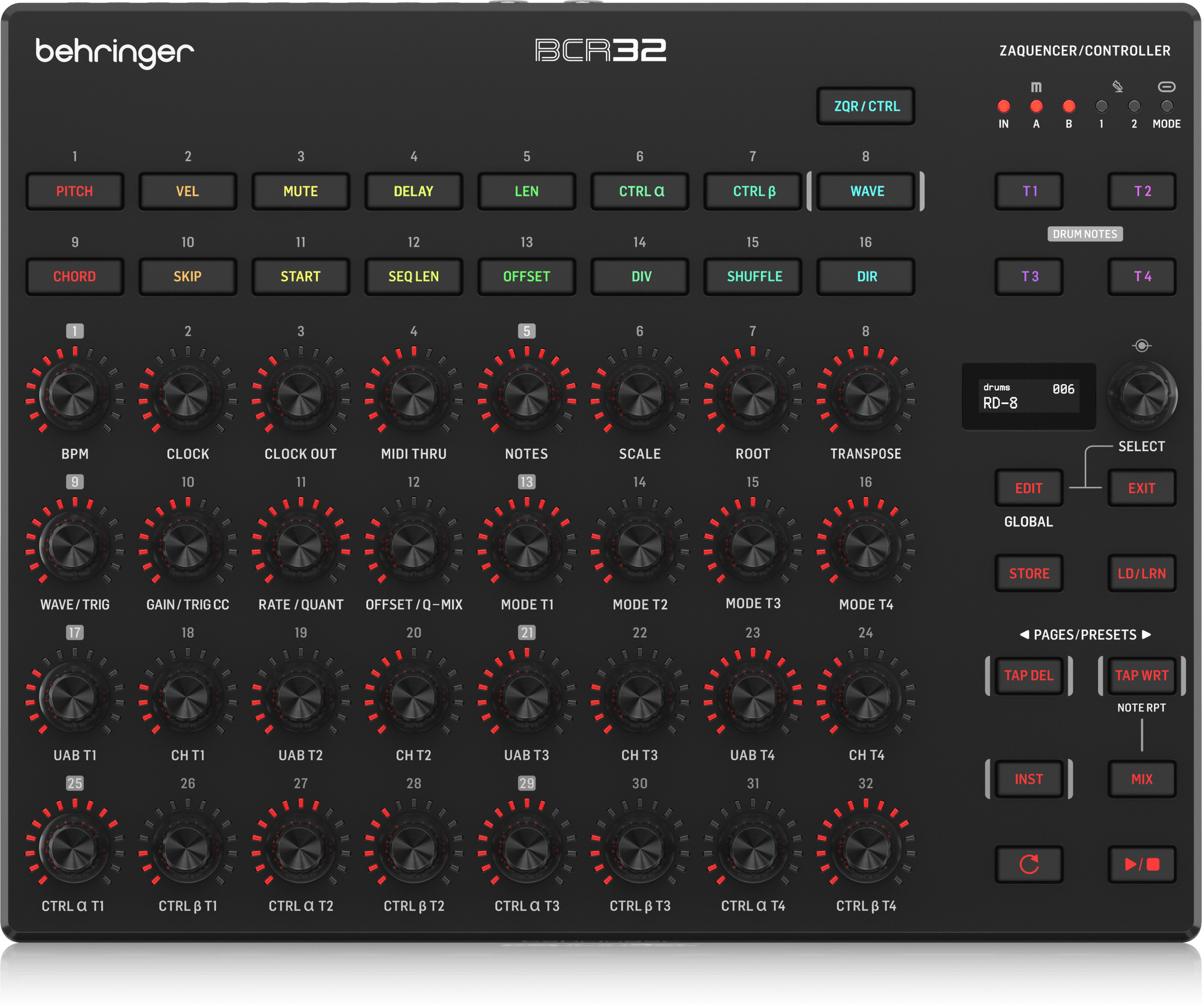Click the link icon above MODE LED
The height and width of the screenshot is (1008, 1202).
1167,87
